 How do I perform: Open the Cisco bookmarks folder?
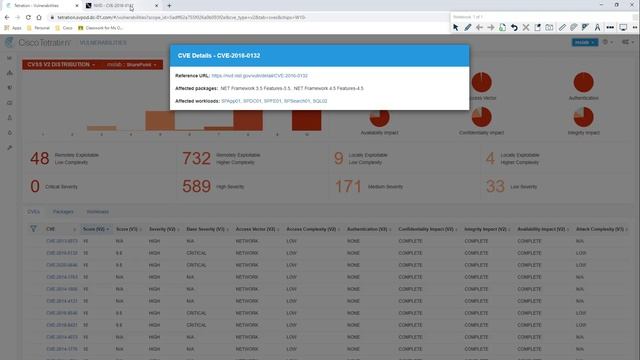pyautogui.click(x=64, y=28)
